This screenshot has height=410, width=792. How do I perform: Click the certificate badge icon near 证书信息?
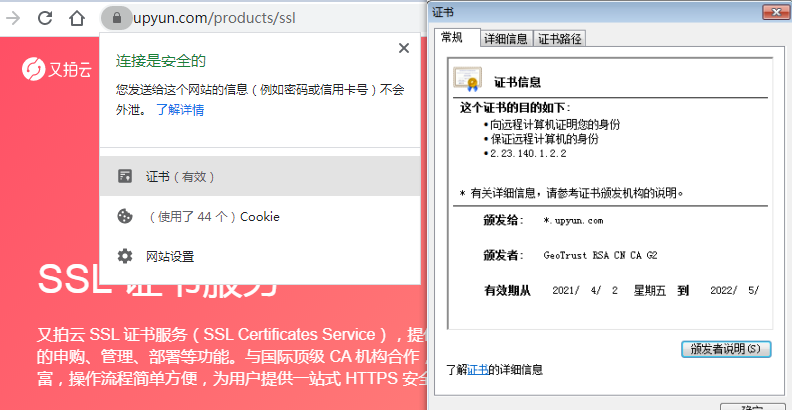(x=468, y=79)
